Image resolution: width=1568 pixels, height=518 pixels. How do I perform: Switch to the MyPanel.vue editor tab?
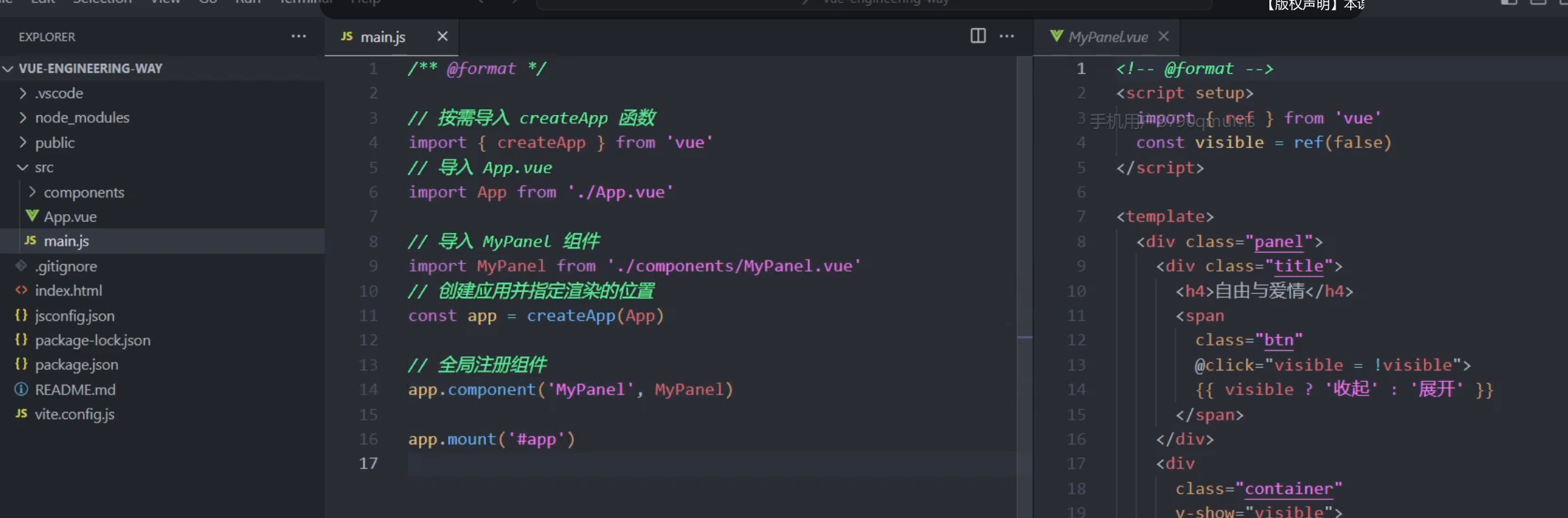(x=1108, y=36)
